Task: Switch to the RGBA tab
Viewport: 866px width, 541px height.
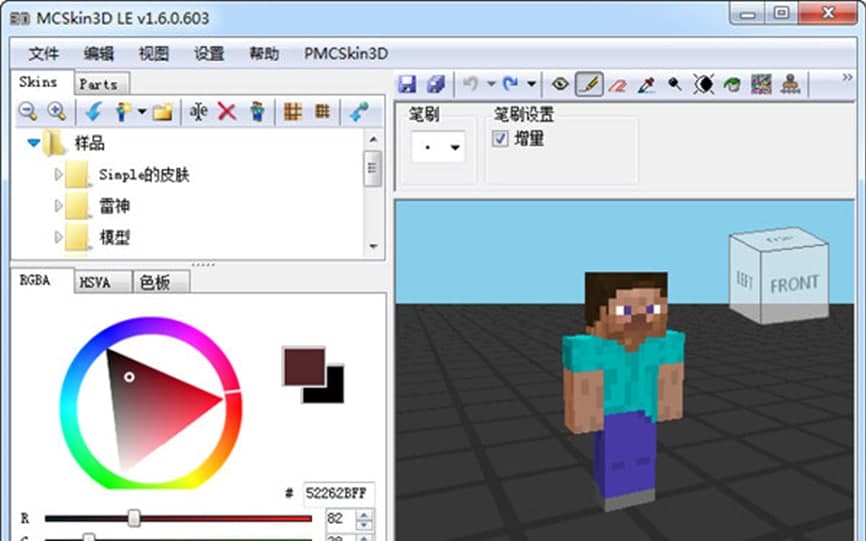Action: (x=42, y=280)
